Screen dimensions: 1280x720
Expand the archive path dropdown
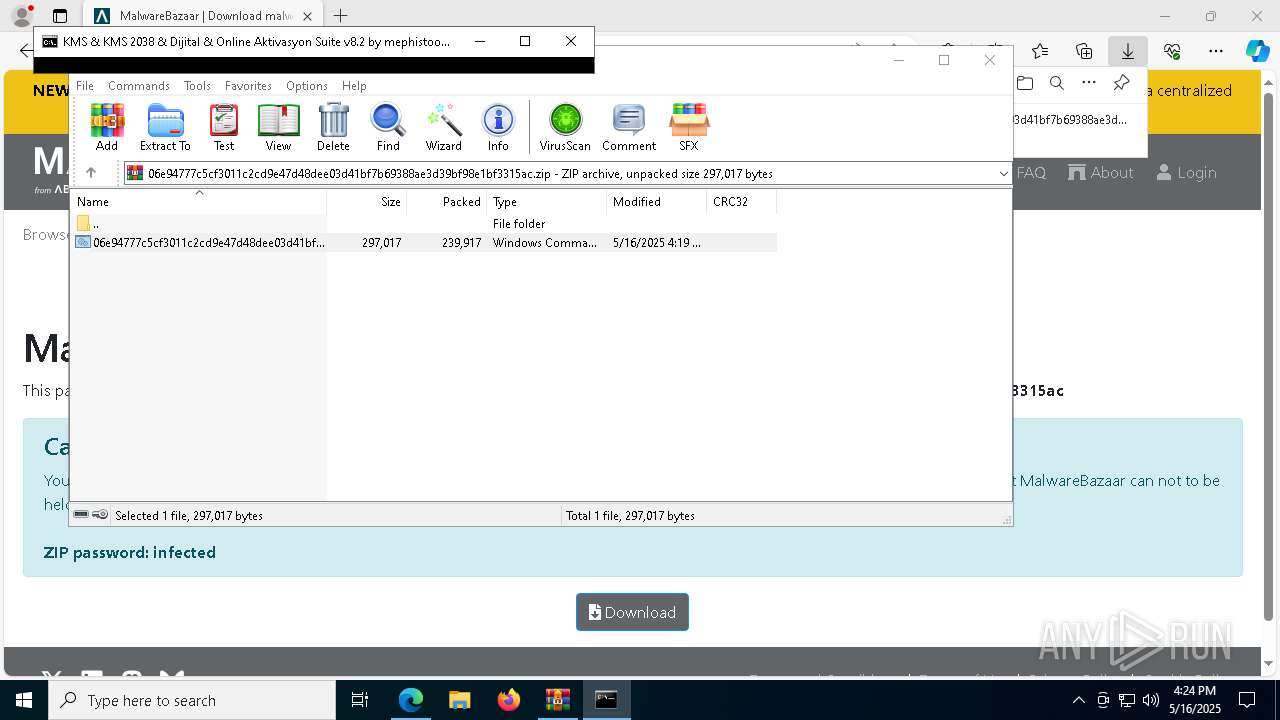click(1003, 174)
